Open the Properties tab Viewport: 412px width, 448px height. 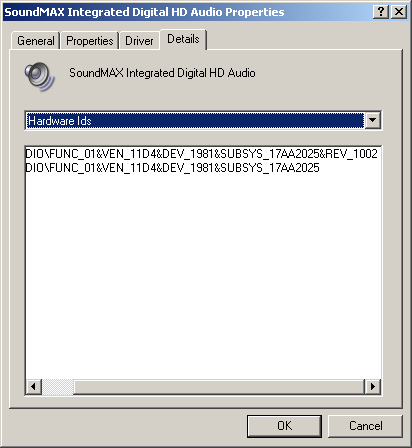pyautogui.click(x=90, y=41)
